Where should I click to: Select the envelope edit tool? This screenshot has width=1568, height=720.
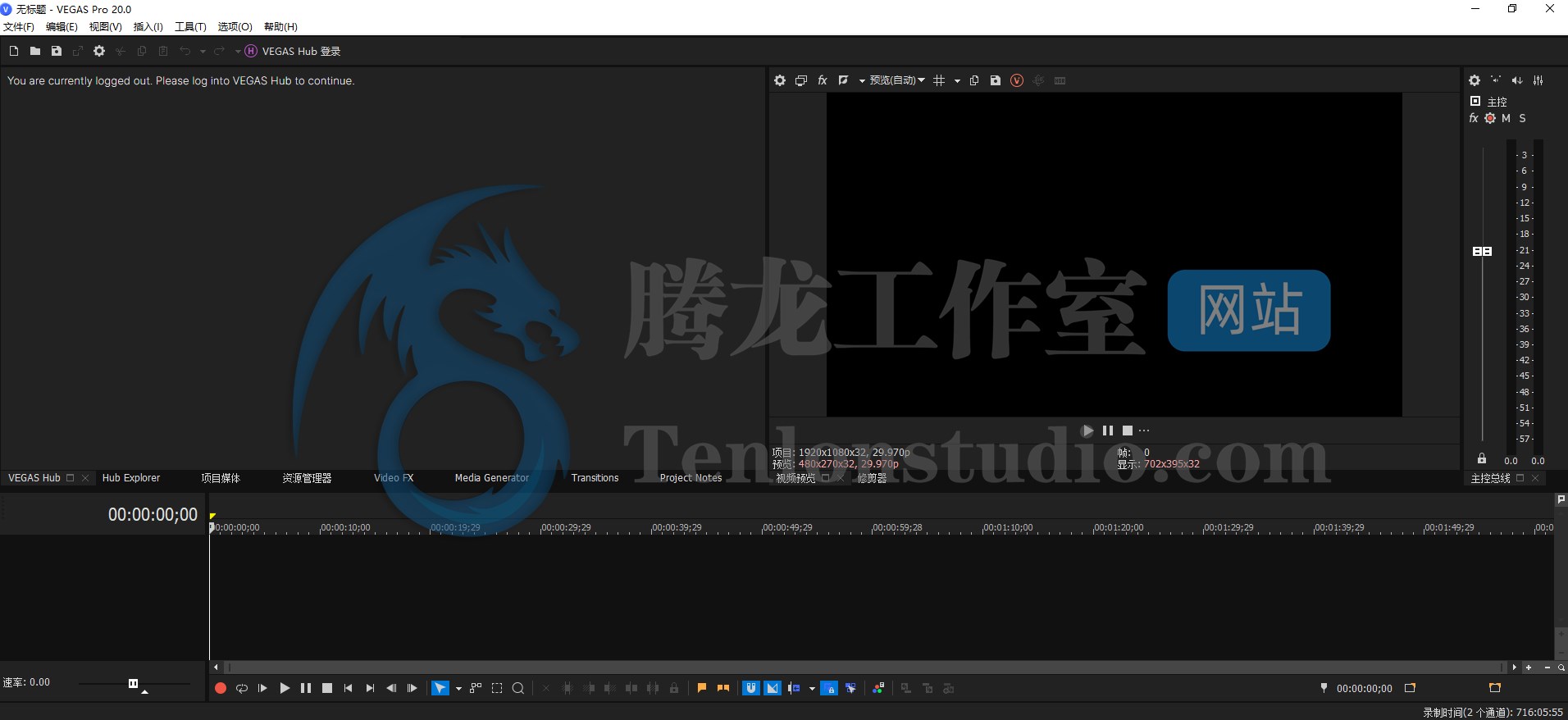476,688
